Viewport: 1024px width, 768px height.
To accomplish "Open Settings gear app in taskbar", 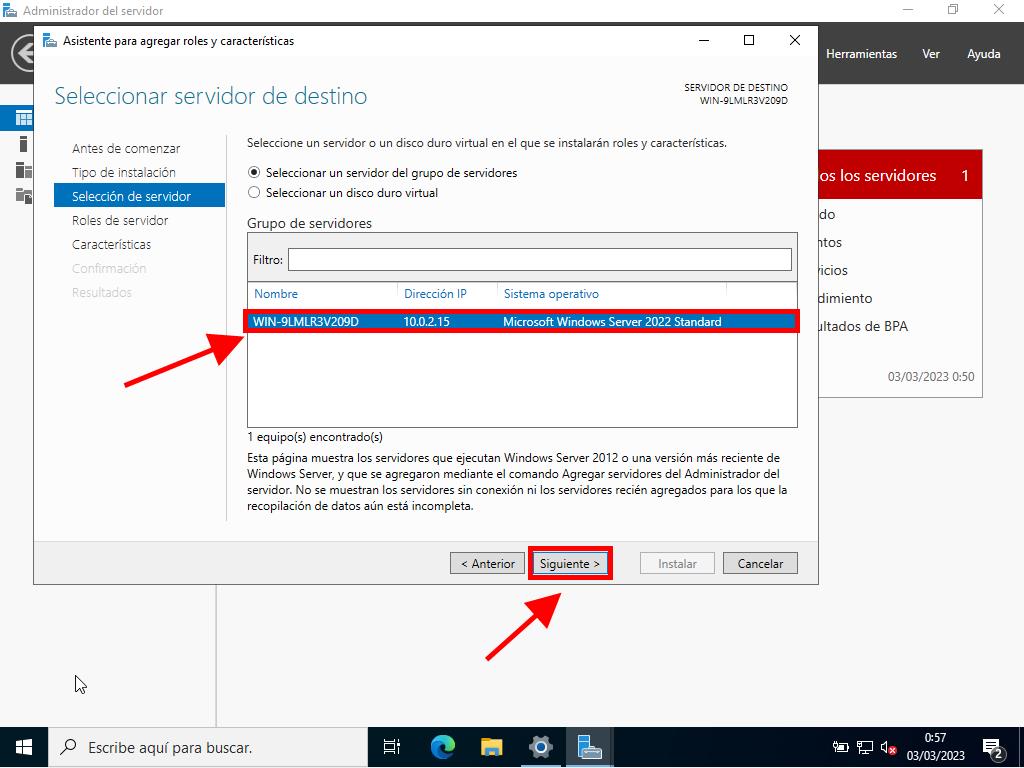I will pyautogui.click(x=540, y=747).
